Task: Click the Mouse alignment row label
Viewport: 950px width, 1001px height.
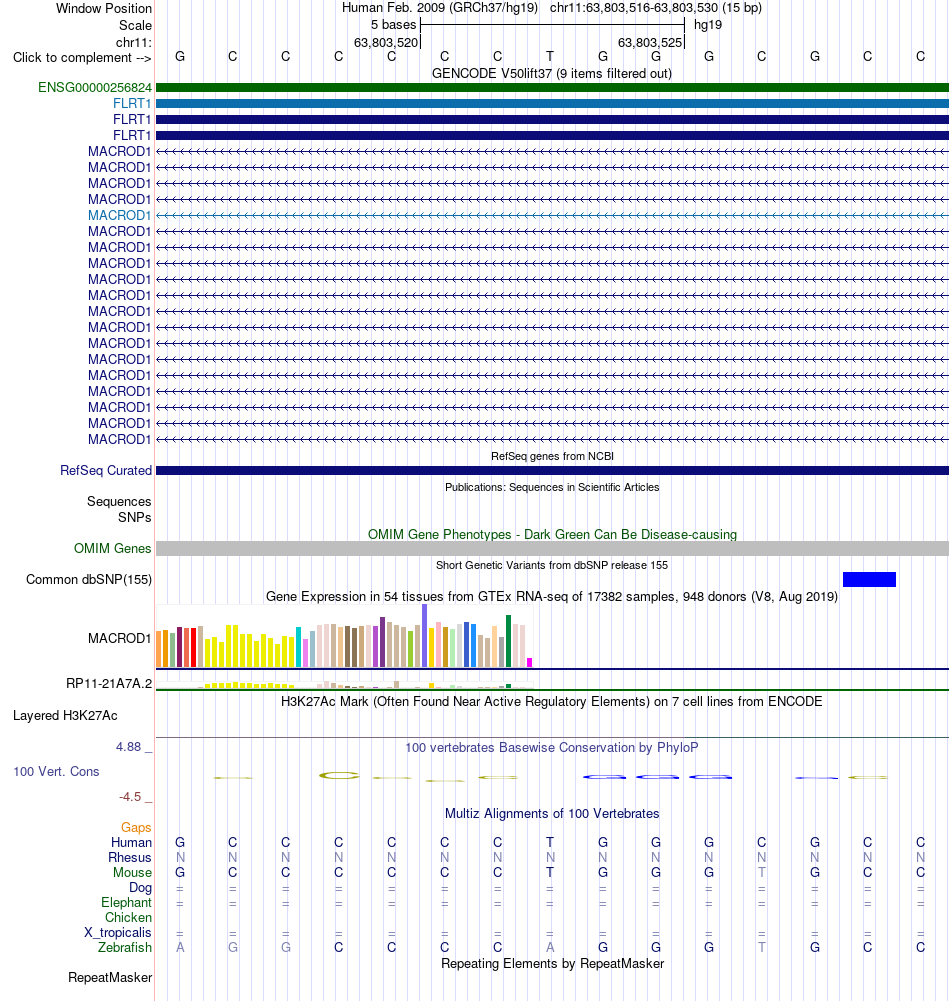Action: [x=132, y=873]
